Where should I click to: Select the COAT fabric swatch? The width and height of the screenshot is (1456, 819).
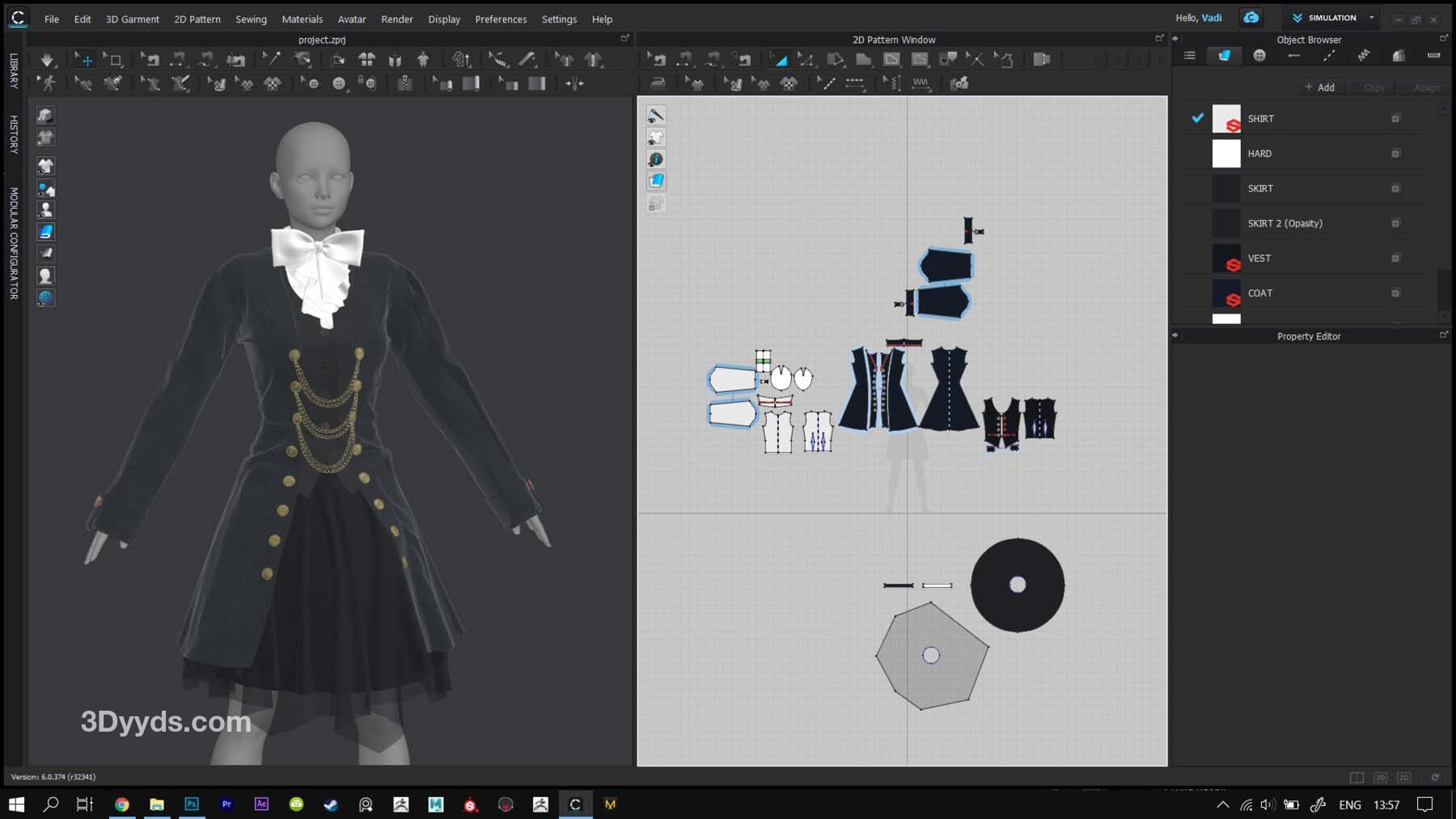1226,293
